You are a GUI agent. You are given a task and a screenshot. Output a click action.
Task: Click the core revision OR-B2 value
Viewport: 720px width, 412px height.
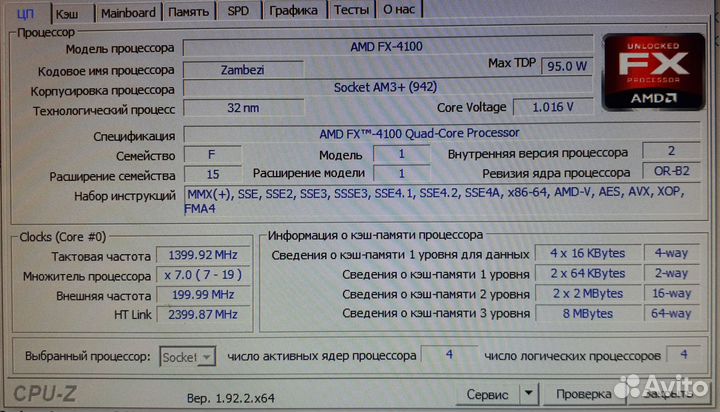point(671,171)
